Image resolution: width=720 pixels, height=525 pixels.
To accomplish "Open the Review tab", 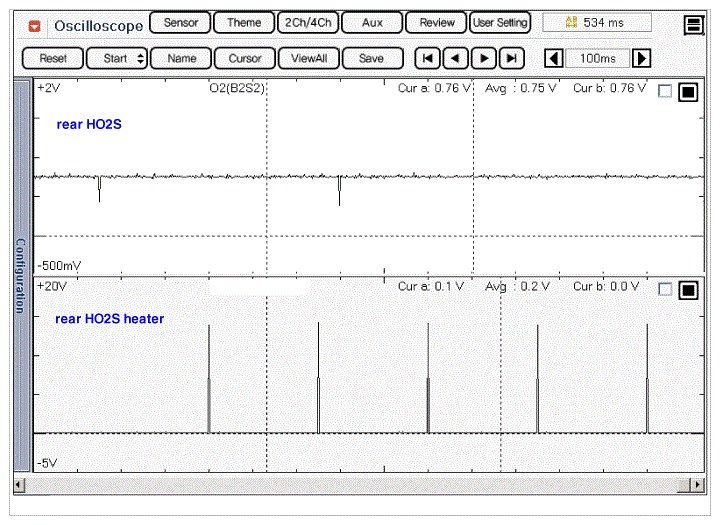I will click(x=436, y=22).
